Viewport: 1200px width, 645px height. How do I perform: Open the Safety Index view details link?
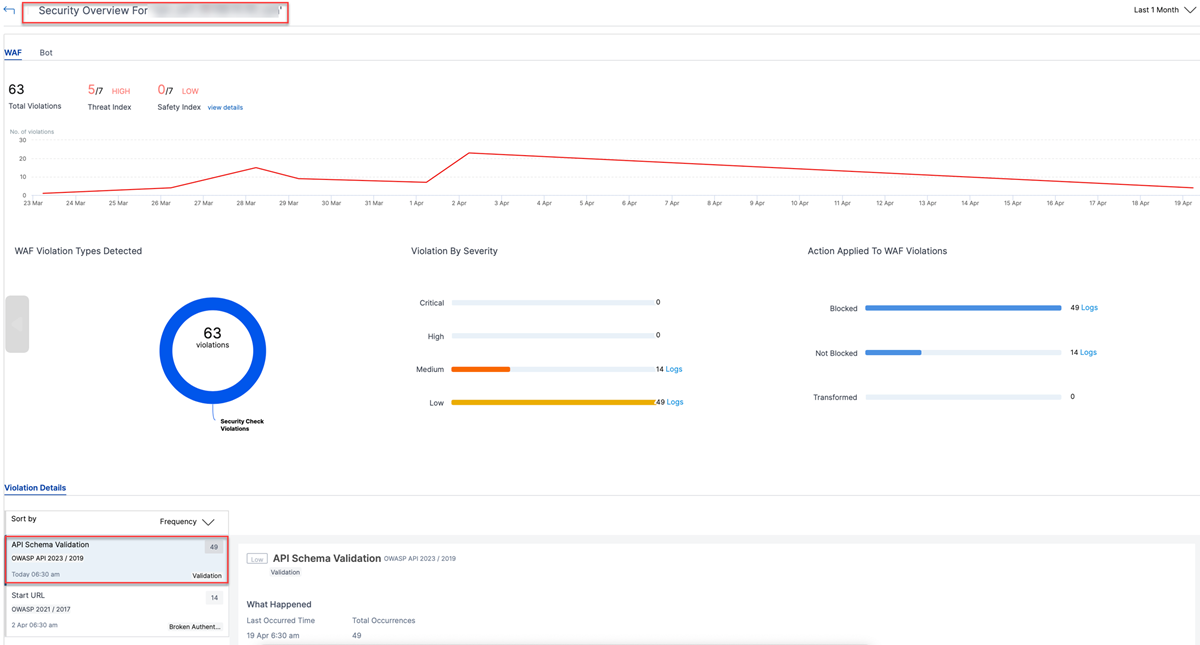(225, 107)
